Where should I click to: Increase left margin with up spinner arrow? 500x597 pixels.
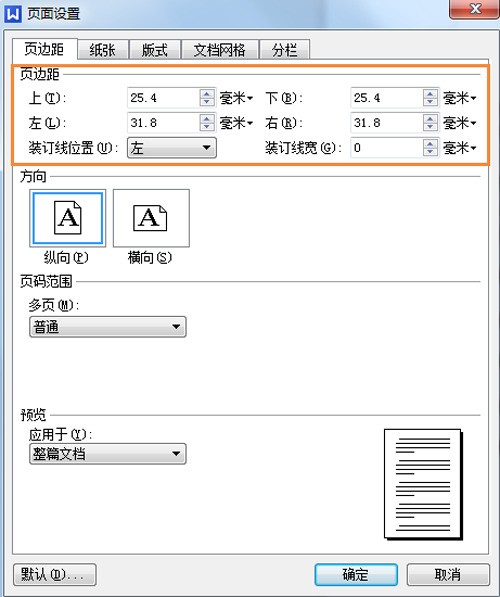coord(207,118)
